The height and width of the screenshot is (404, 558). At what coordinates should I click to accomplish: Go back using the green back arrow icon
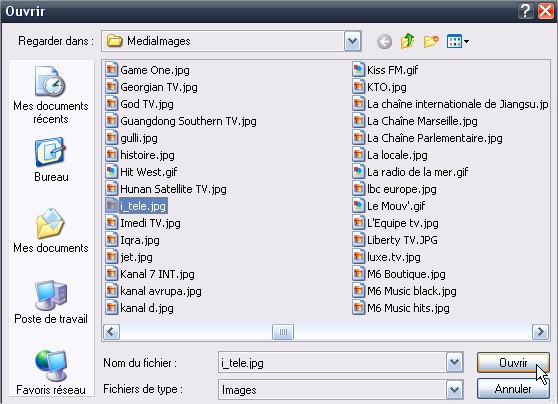click(x=384, y=42)
